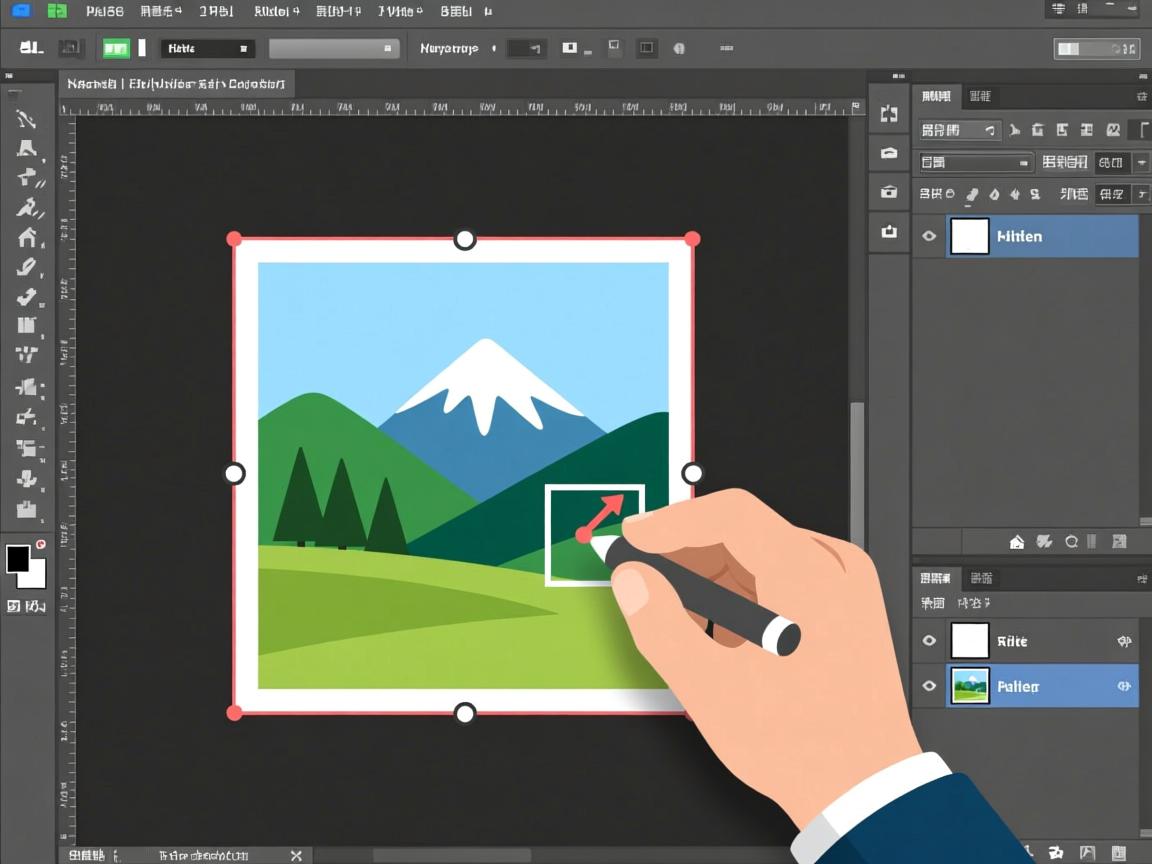
Task: Select the house-shaped tool in left toolbar
Action: pos(27,237)
